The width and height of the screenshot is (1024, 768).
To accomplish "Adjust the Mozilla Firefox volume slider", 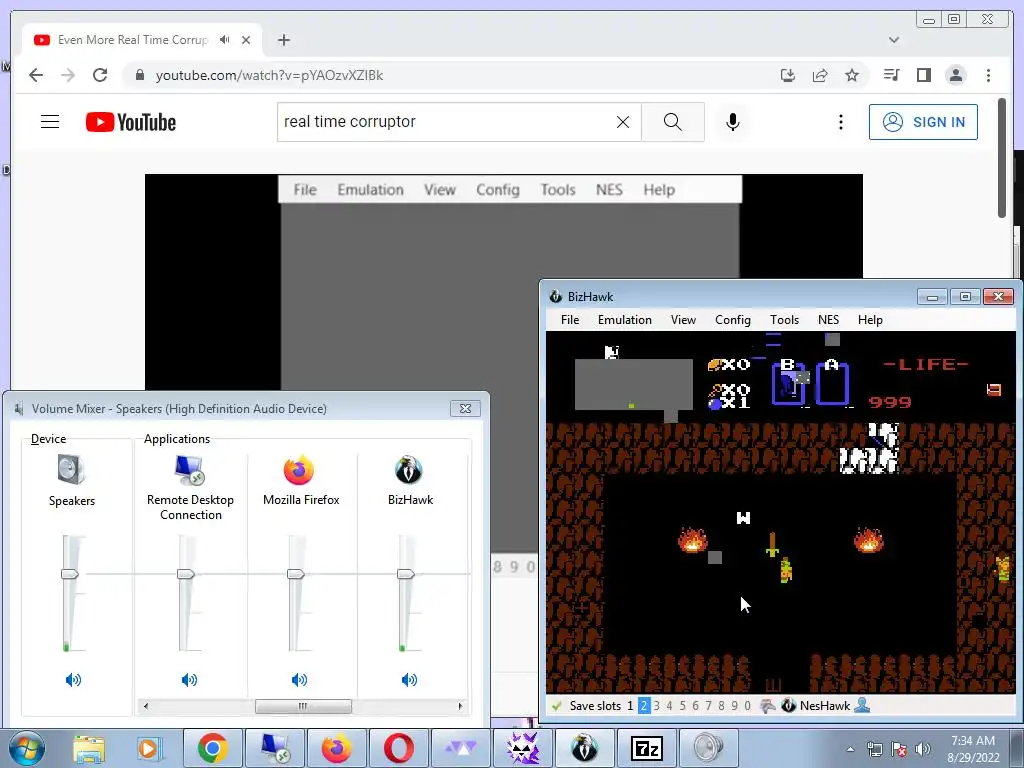I will pyautogui.click(x=296, y=574).
